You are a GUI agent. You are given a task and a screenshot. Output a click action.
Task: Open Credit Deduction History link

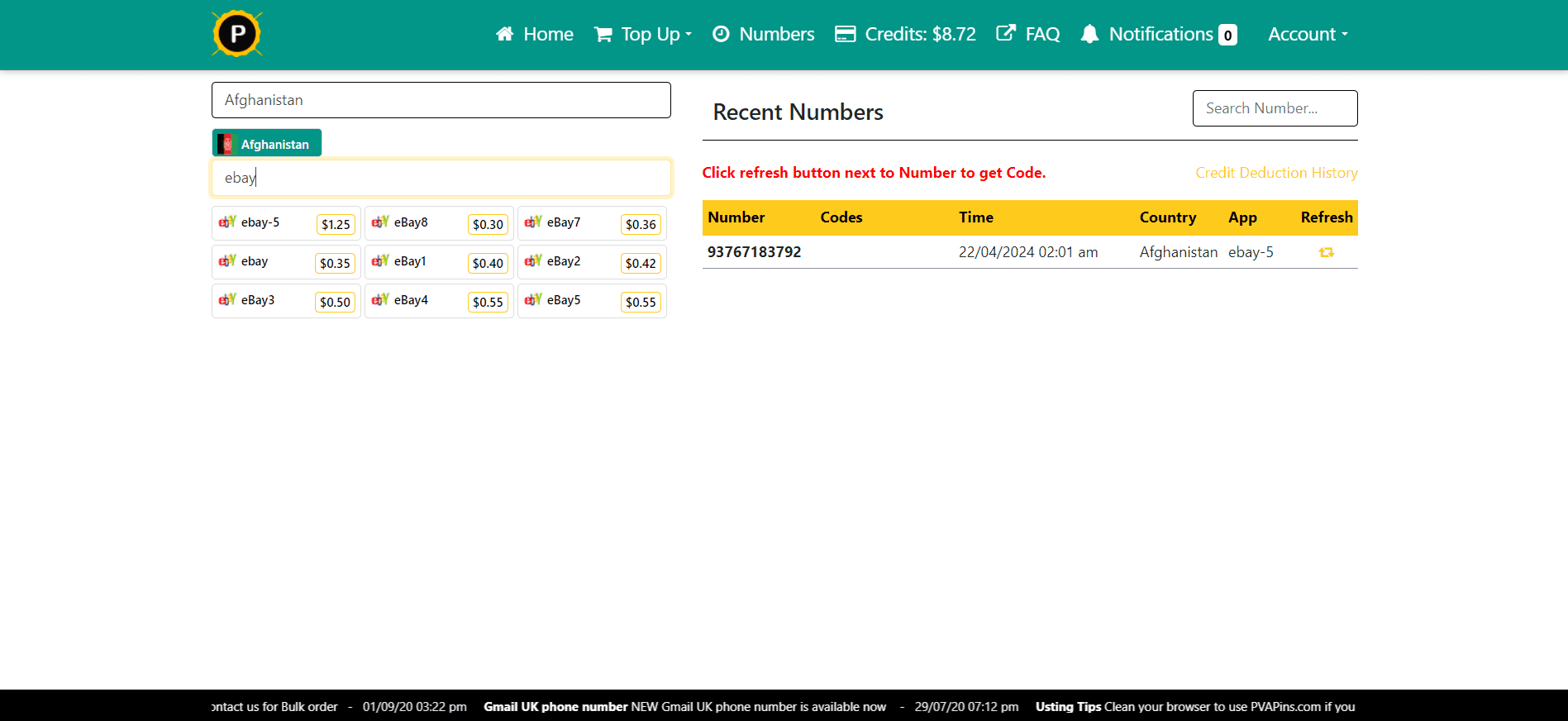click(1276, 173)
